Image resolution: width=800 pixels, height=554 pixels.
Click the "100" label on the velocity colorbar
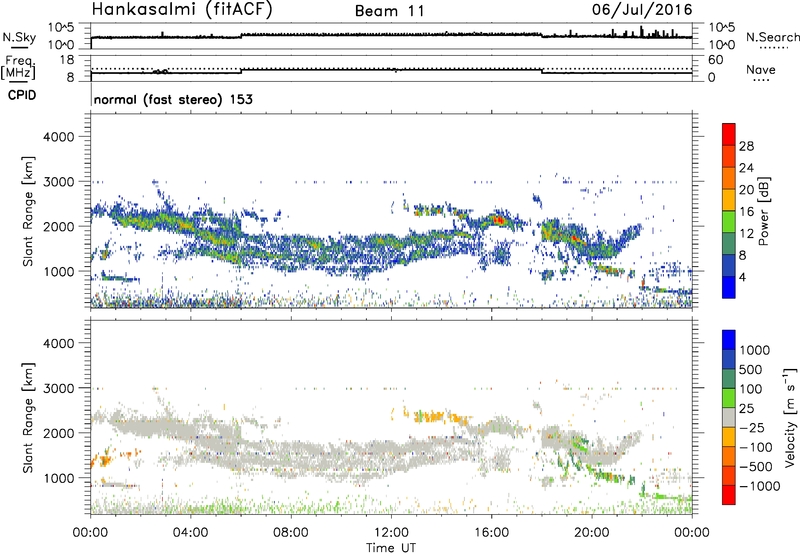pos(753,389)
